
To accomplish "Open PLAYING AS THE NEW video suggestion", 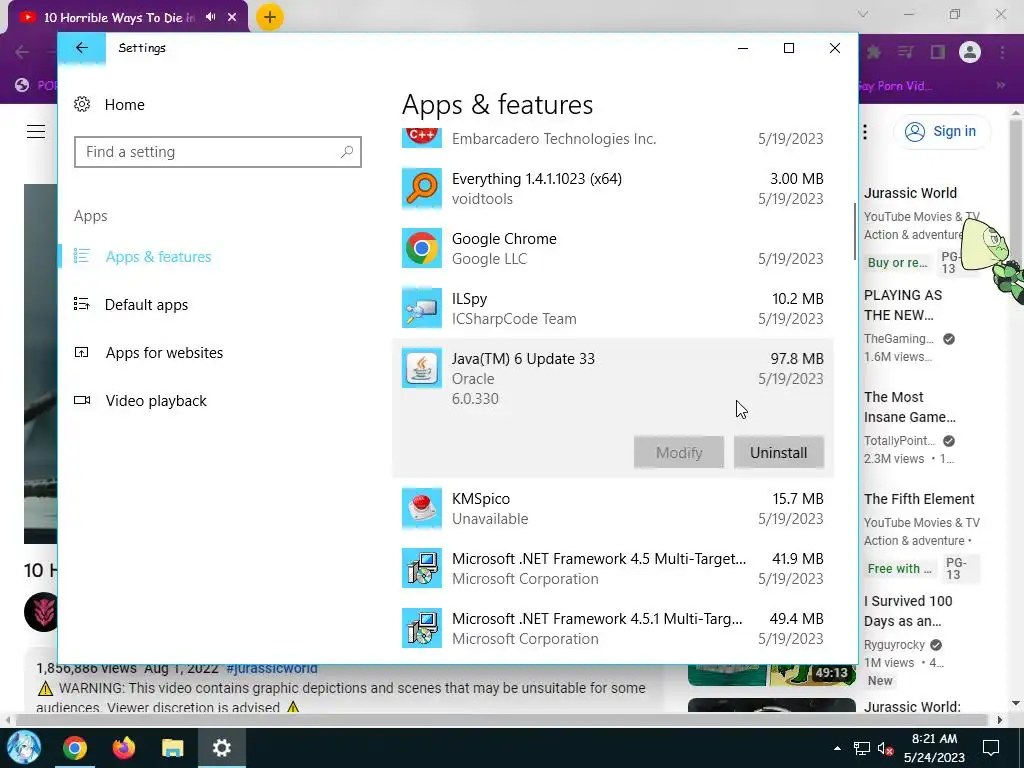I will coord(903,305).
